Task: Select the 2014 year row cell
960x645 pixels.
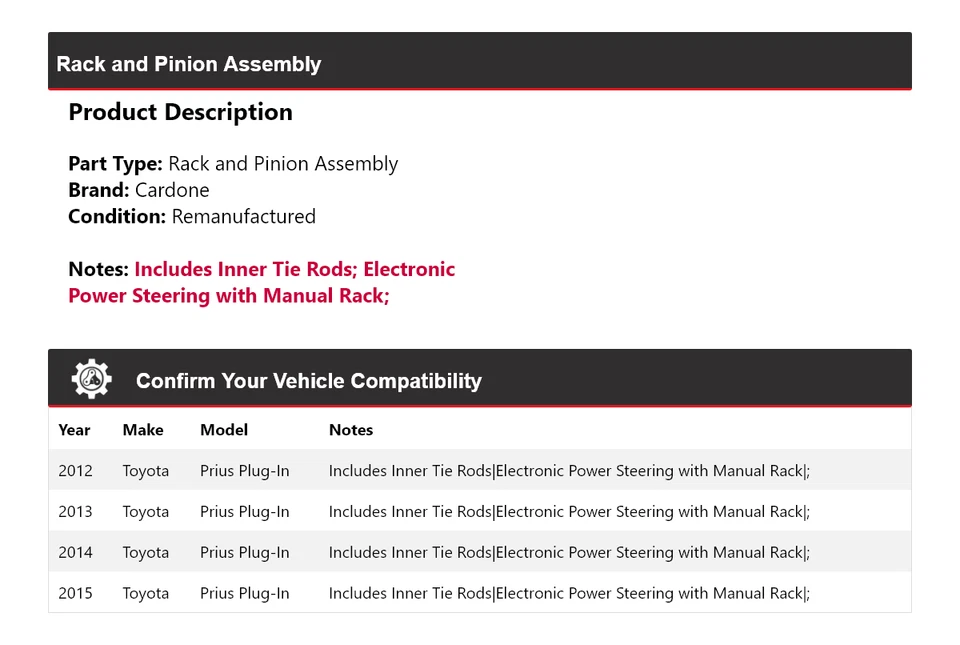Action: tap(75, 552)
